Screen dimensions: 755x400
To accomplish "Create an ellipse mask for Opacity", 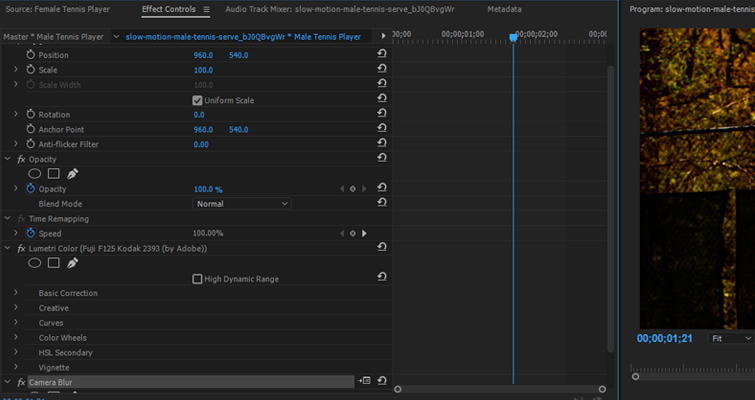I will pos(34,174).
